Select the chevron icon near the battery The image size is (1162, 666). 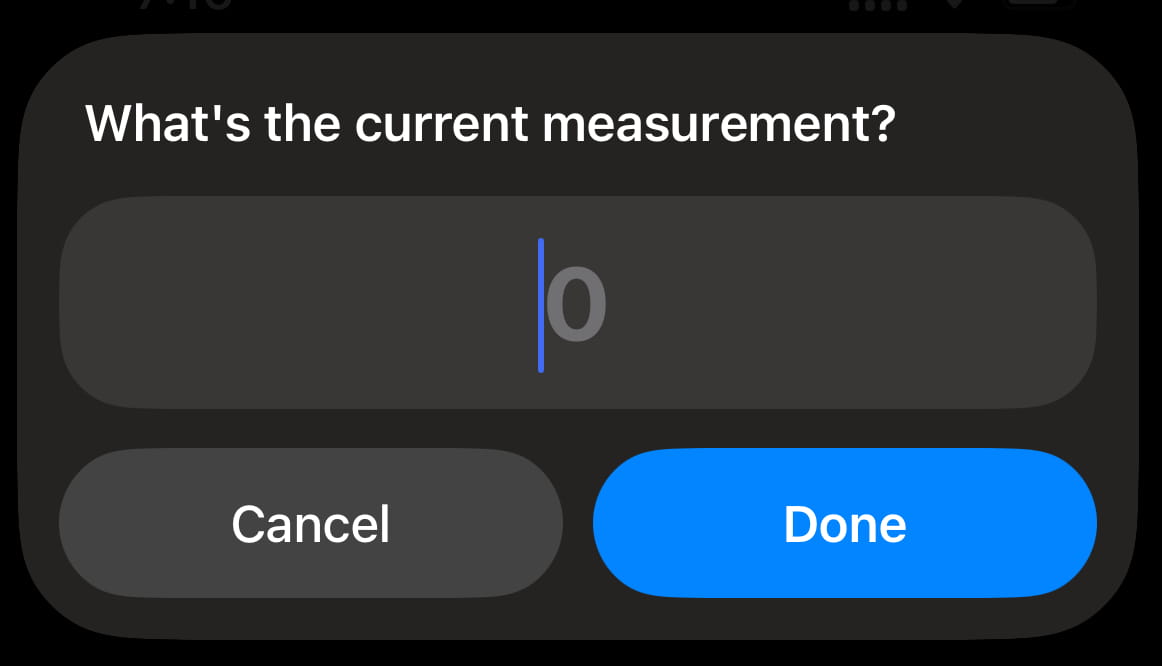point(955,4)
